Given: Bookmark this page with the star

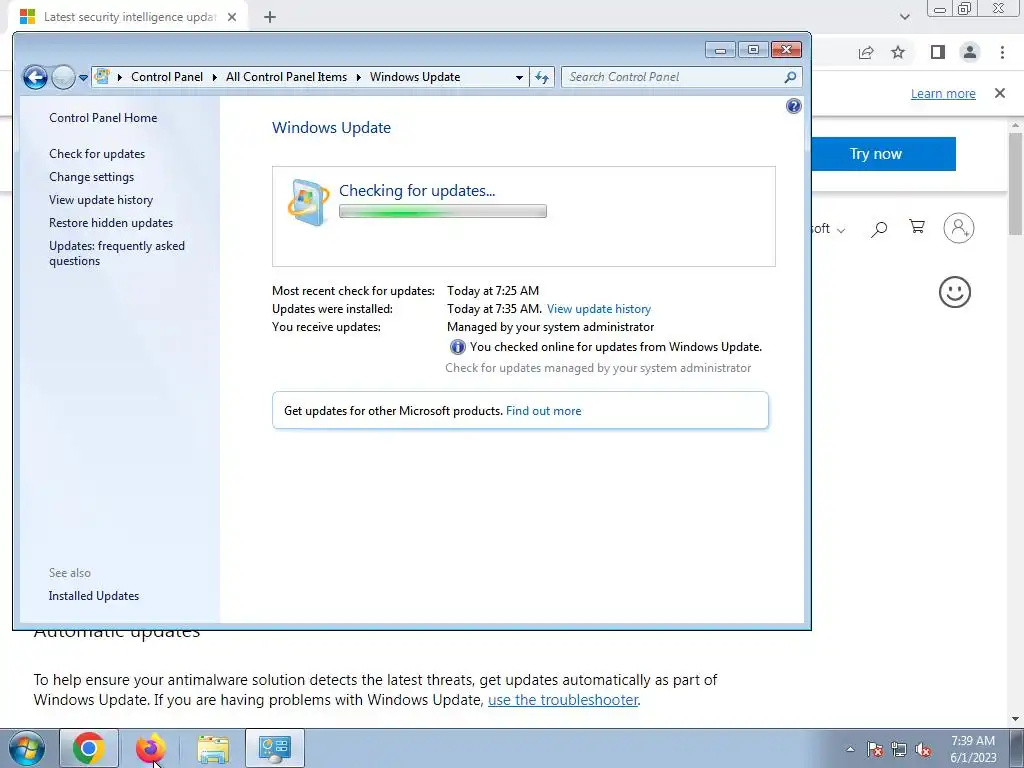Looking at the screenshot, I should pos(898,52).
